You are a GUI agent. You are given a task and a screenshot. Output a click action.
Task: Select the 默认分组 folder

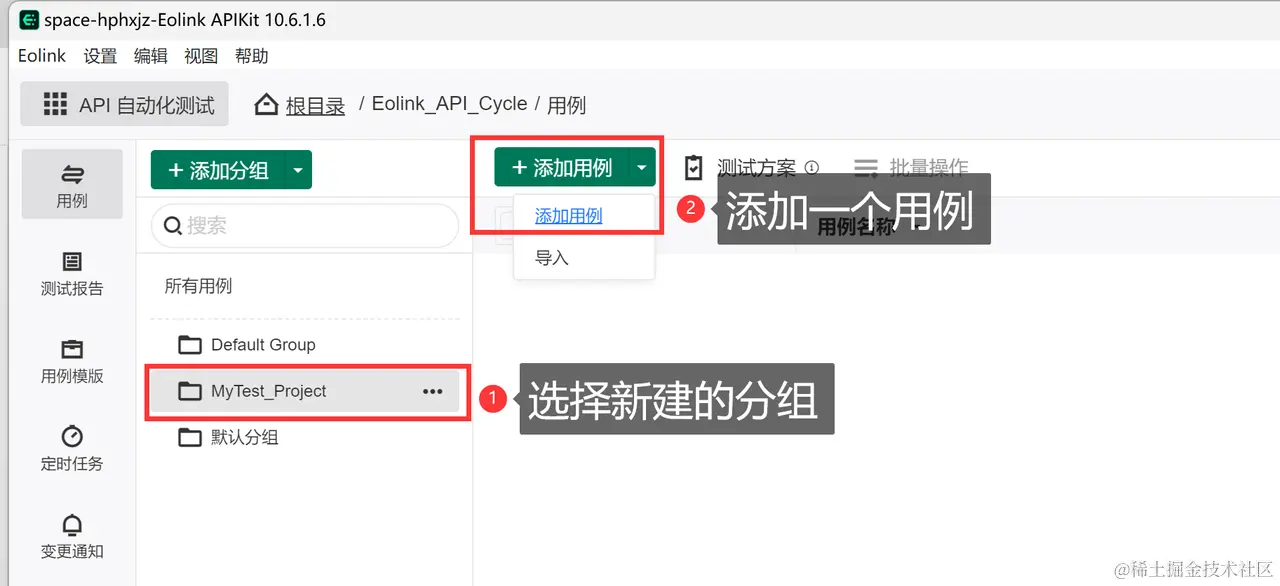[x=304, y=437]
